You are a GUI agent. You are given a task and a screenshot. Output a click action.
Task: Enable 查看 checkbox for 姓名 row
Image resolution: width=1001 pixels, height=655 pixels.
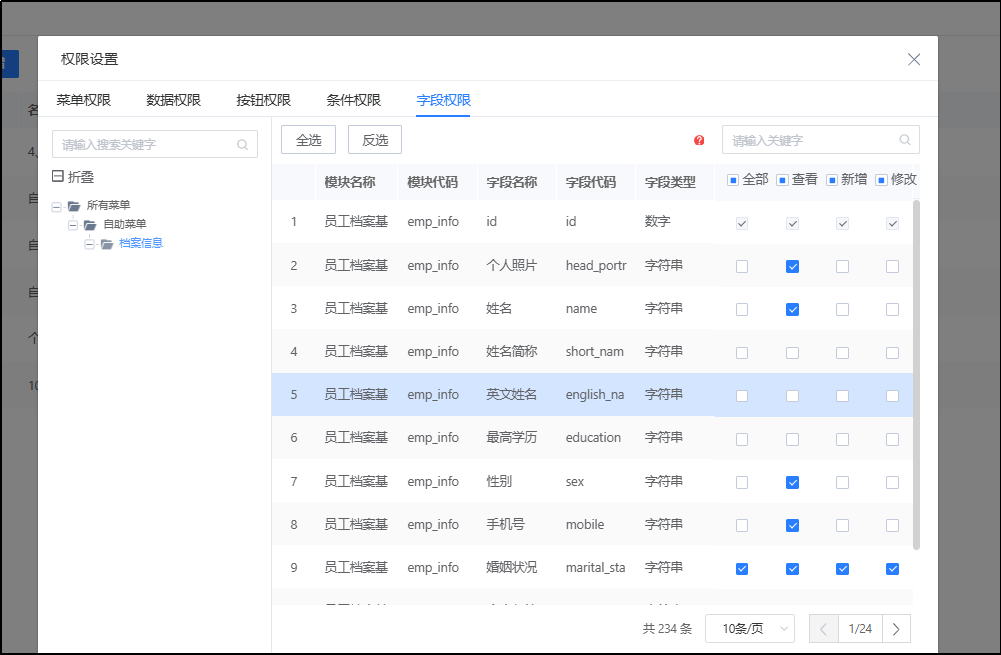click(x=792, y=309)
